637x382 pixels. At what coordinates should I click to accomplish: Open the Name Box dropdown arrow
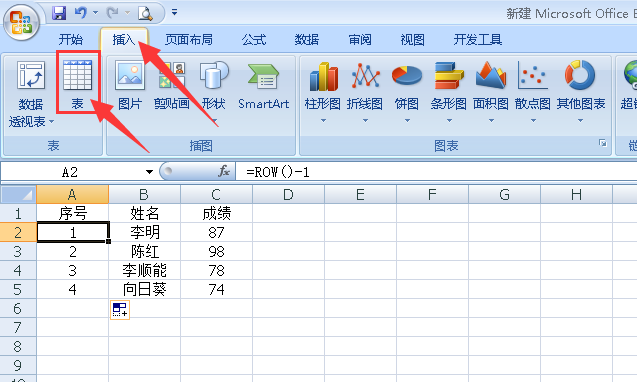point(149,172)
